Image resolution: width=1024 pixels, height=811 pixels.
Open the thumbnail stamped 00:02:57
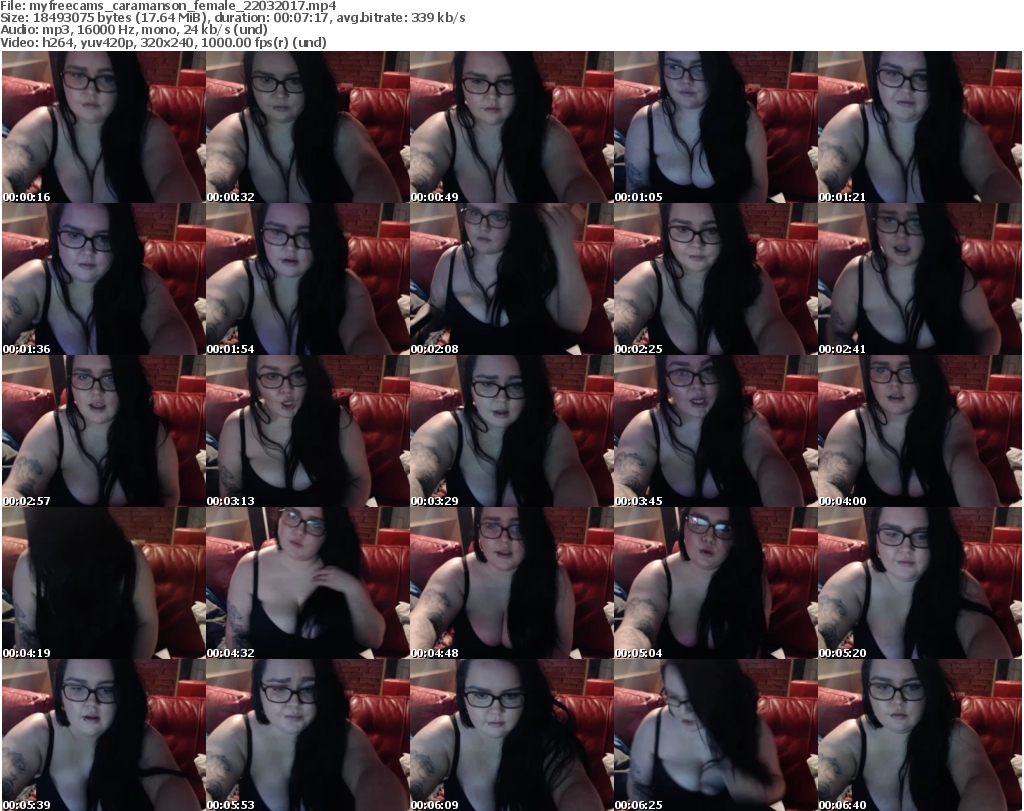(103, 432)
